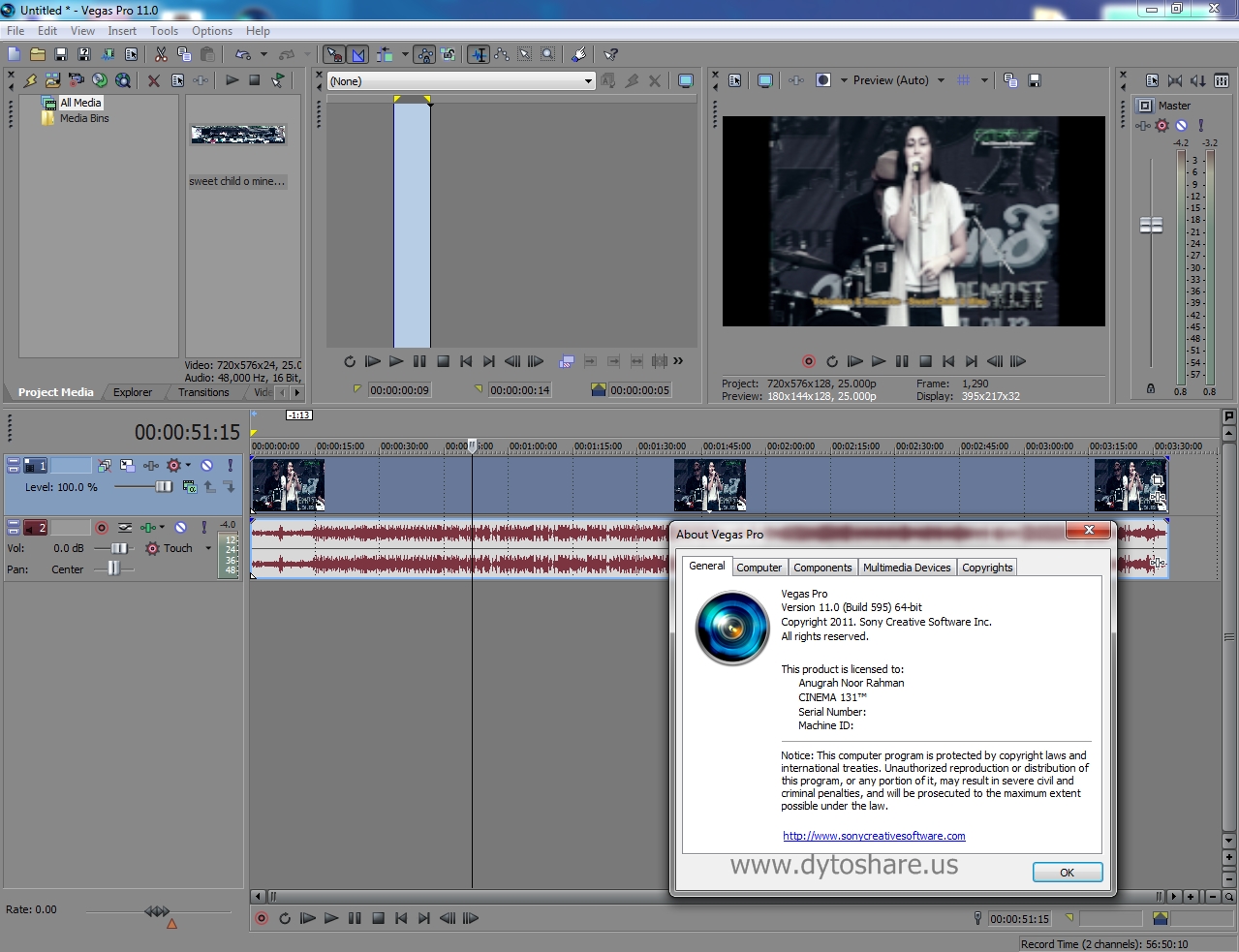The image size is (1239, 952).
Task: Switch to the Components tab in About dialog
Action: [x=821, y=568]
